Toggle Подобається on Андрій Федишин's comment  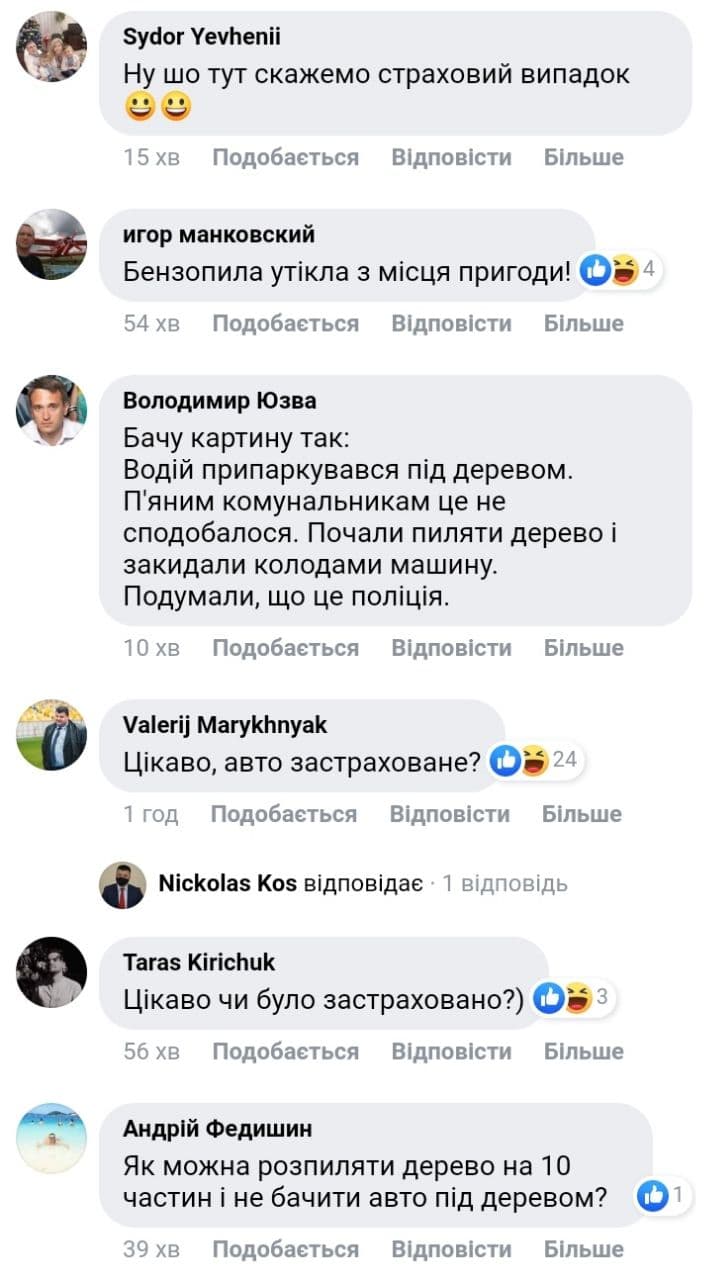point(285,1249)
